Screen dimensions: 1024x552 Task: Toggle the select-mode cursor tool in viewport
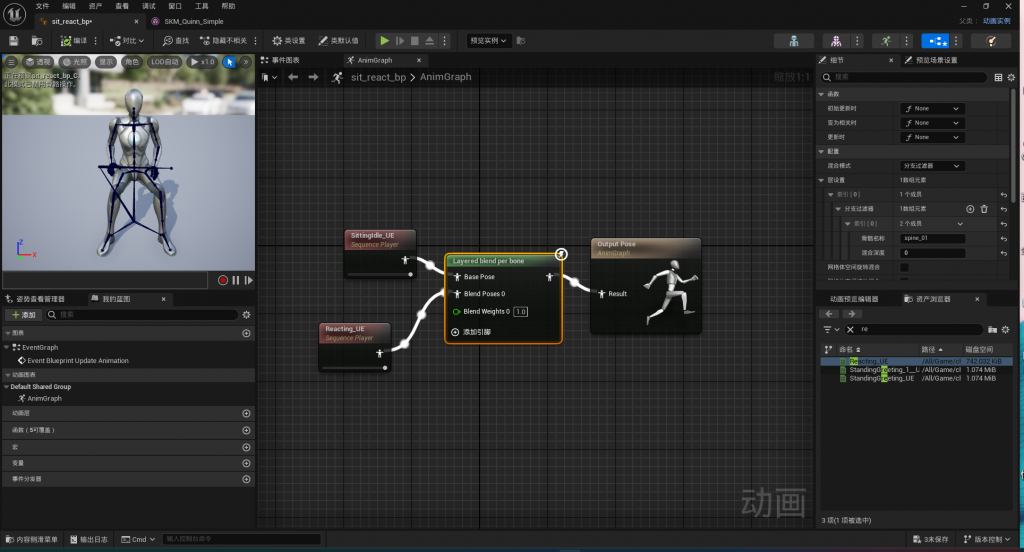point(229,62)
